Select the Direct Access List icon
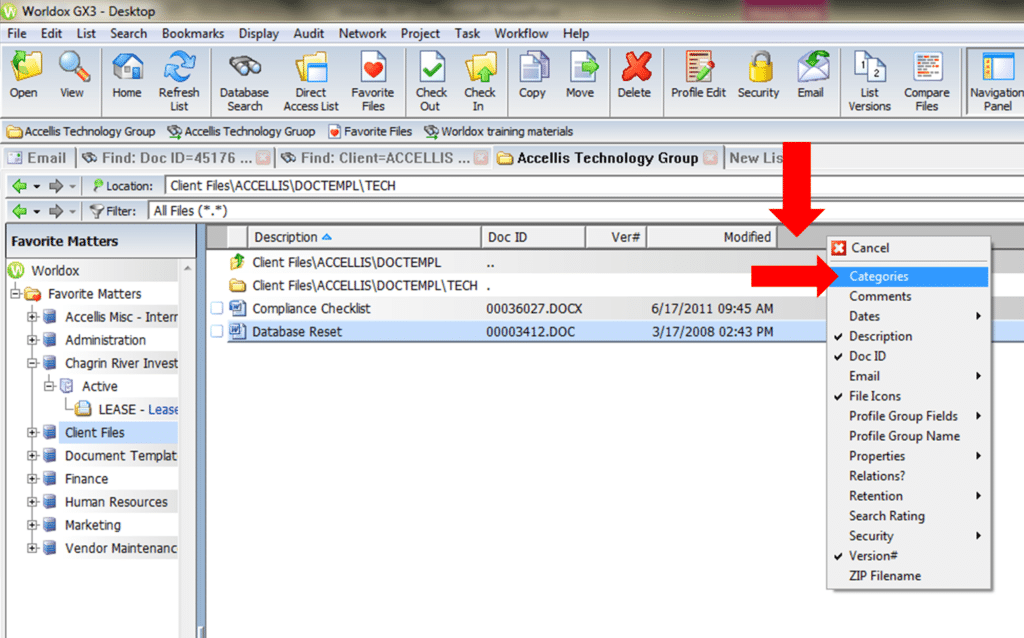1024x638 pixels. click(311, 80)
